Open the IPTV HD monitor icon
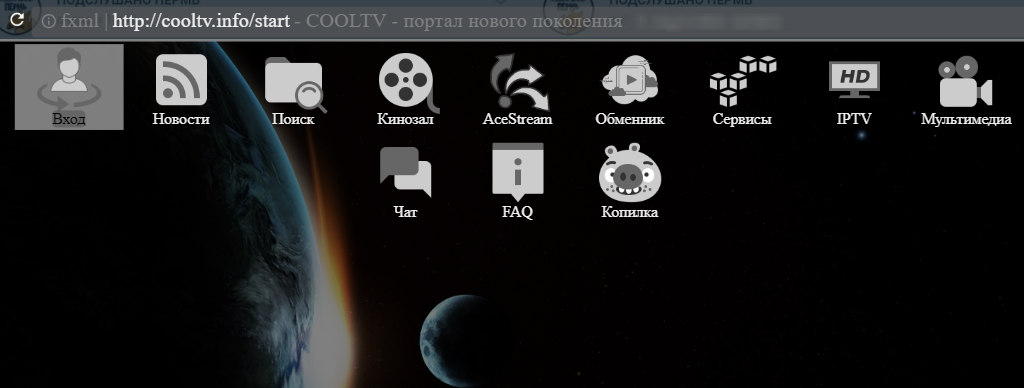1024x388 pixels. pyautogui.click(x=854, y=79)
